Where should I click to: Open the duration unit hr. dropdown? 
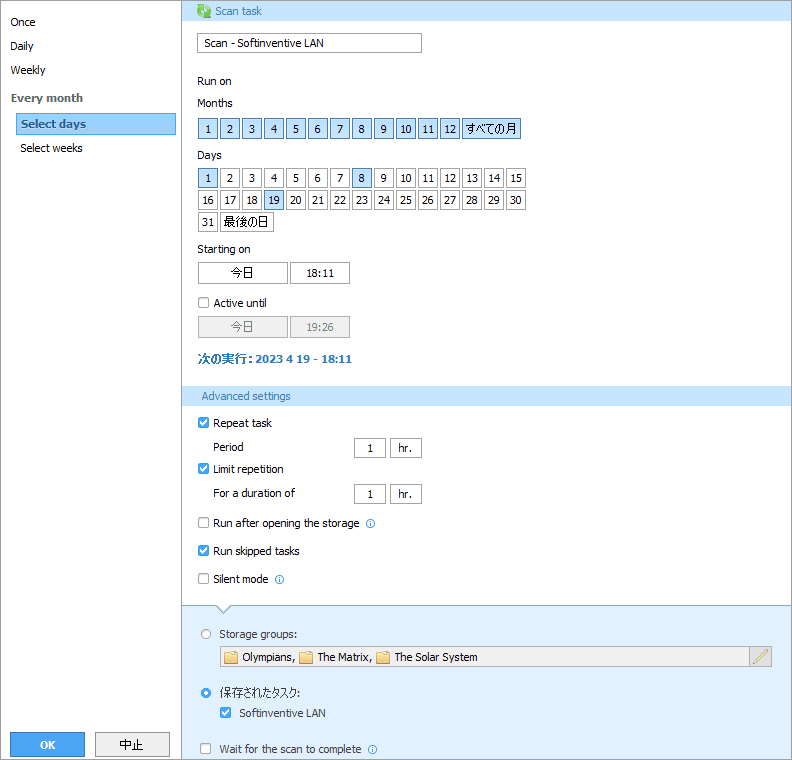(406, 494)
